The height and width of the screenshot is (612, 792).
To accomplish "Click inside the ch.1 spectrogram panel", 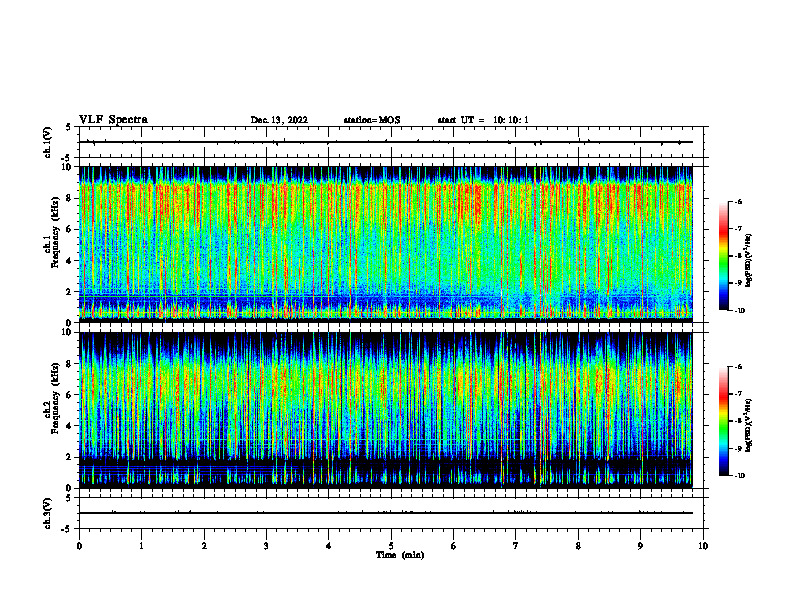I will 386,244.
